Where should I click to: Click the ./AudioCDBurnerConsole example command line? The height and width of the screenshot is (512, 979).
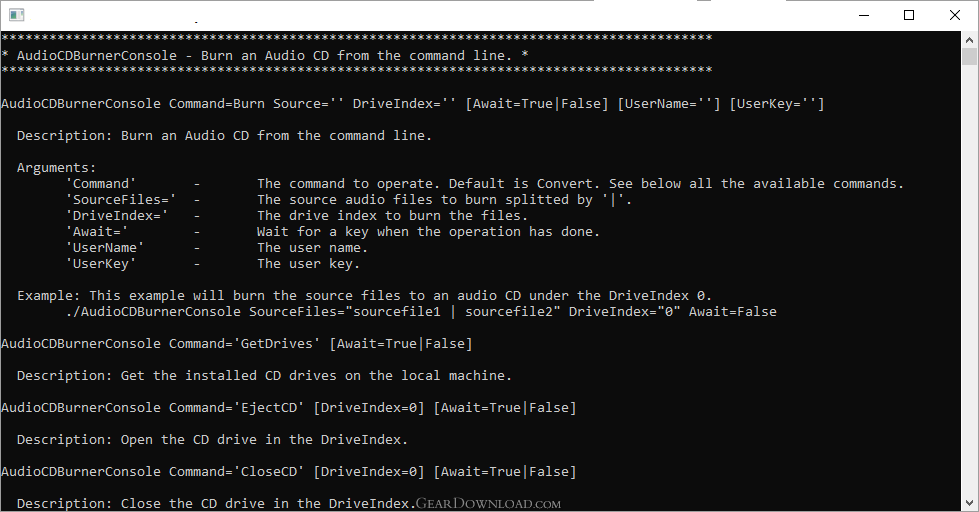(x=421, y=312)
